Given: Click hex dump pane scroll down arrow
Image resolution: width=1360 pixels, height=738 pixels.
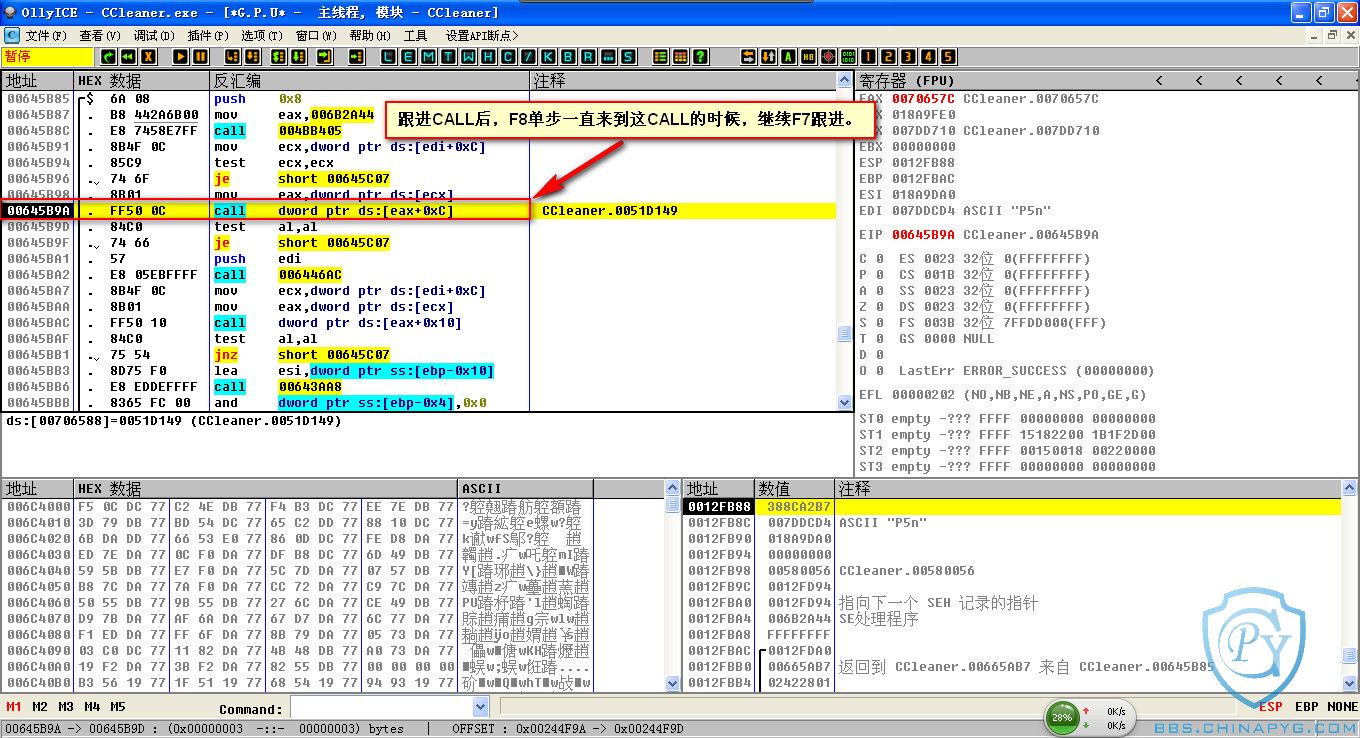Looking at the screenshot, I should 673,683.
